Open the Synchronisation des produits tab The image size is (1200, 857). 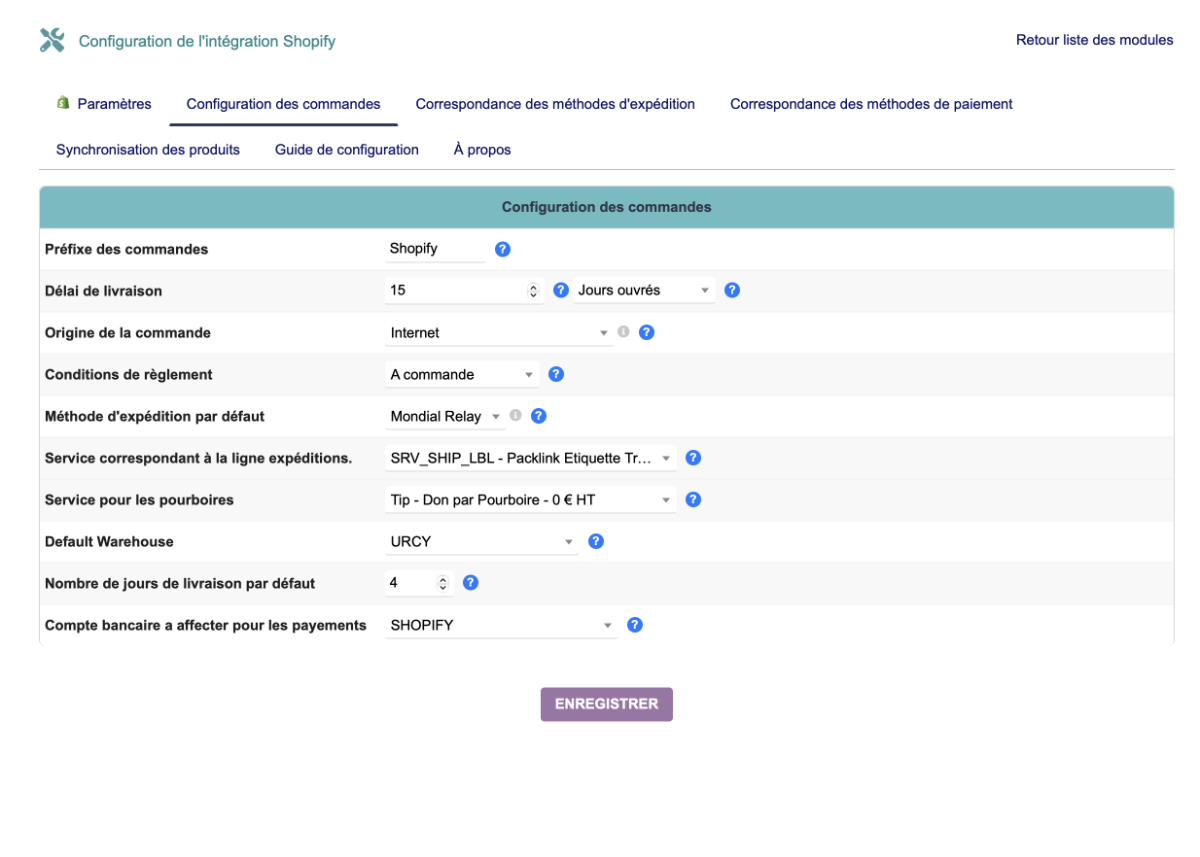tap(146, 149)
